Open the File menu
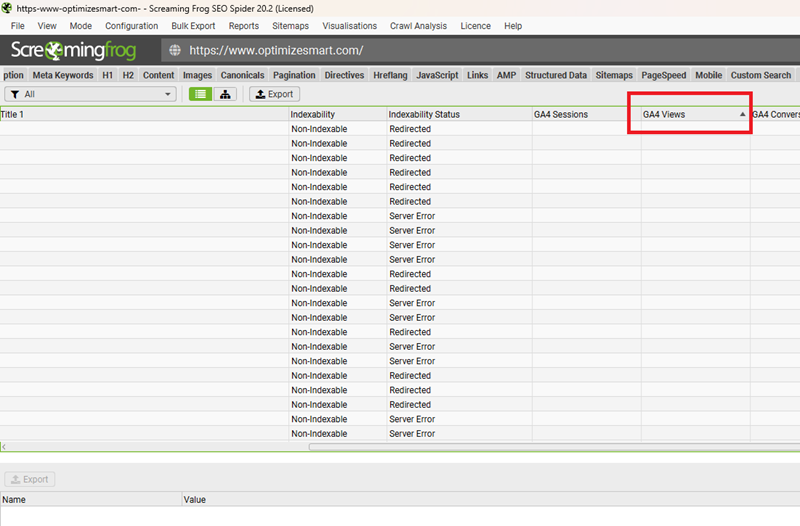This screenshot has height=526, width=800. click(x=17, y=26)
